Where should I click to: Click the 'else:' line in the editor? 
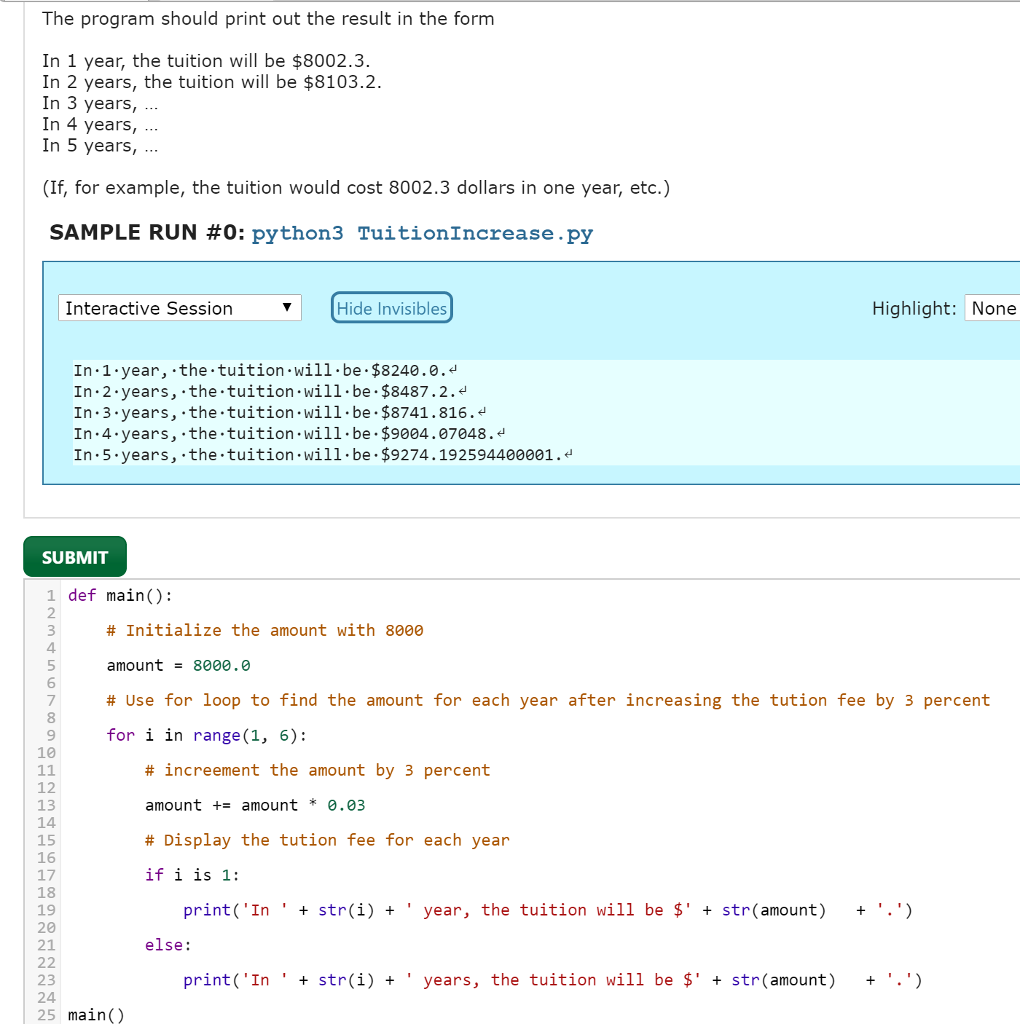click(168, 946)
